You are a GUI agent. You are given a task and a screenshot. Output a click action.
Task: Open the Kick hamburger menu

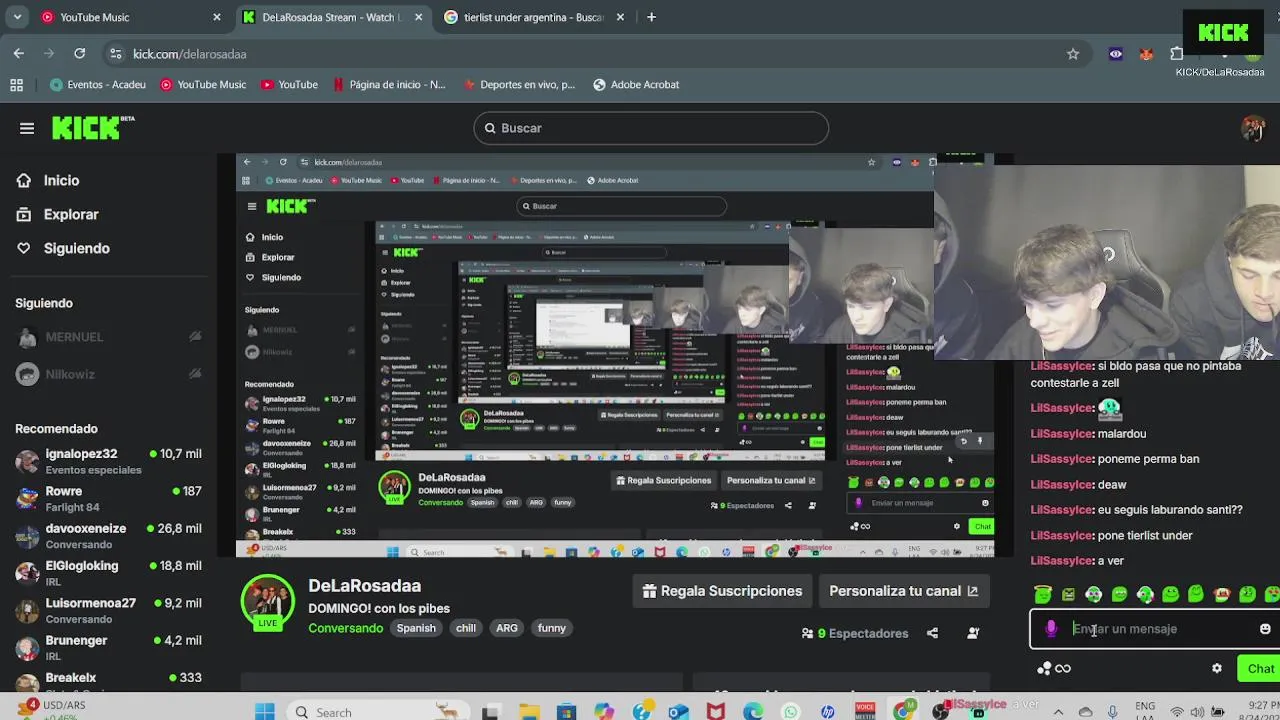pyautogui.click(x=27, y=128)
